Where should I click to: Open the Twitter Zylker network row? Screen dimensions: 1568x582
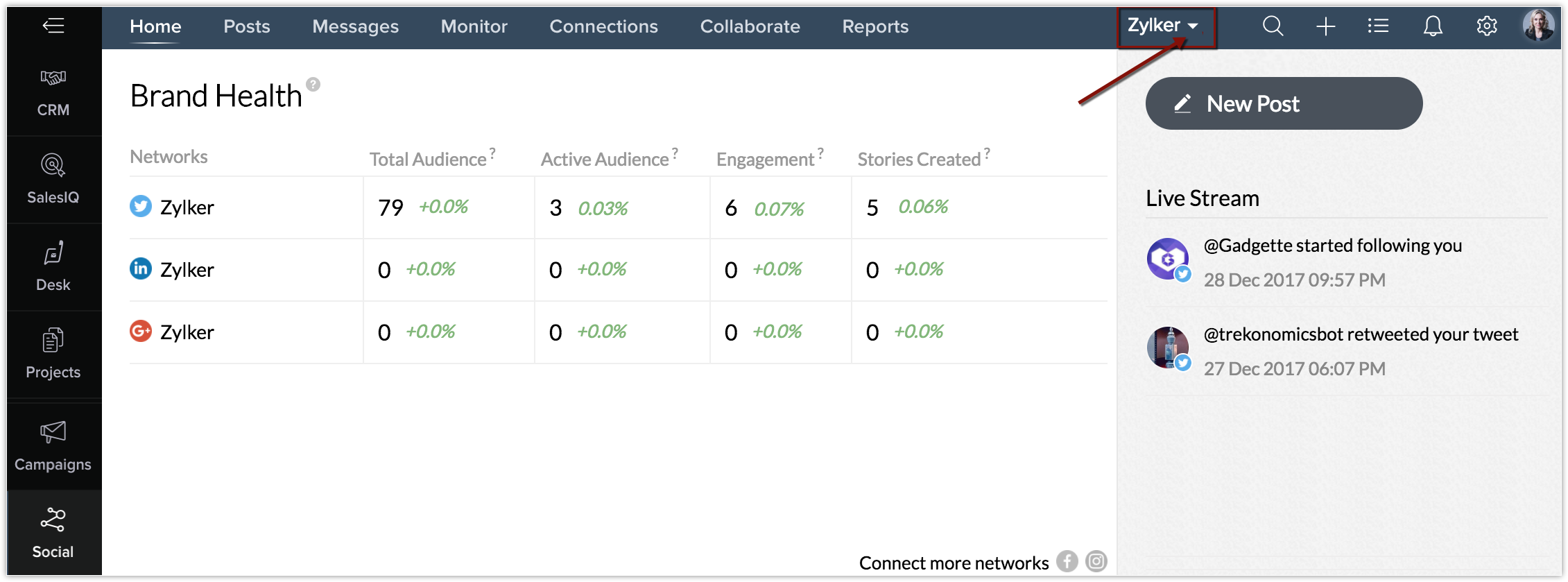pyautogui.click(x=187, y=207)
